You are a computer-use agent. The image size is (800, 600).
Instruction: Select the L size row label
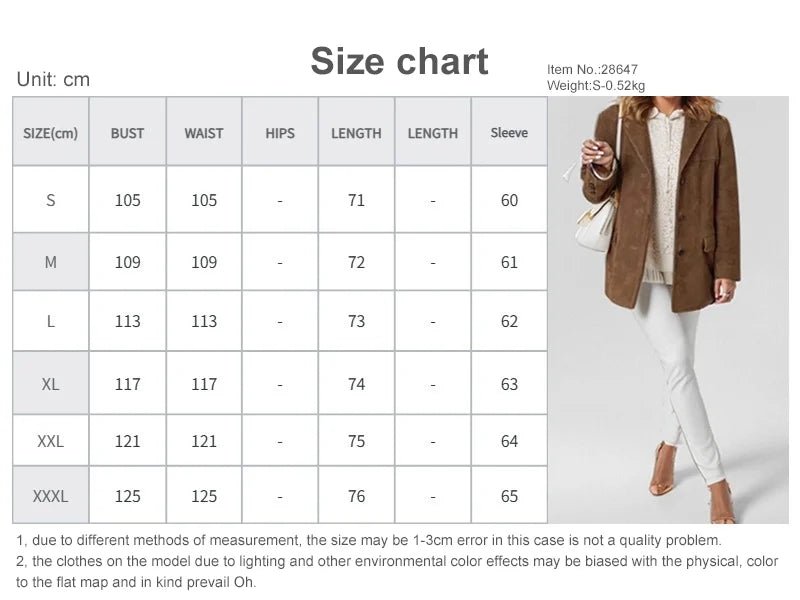pyautogui.click(x=50, y=321)
